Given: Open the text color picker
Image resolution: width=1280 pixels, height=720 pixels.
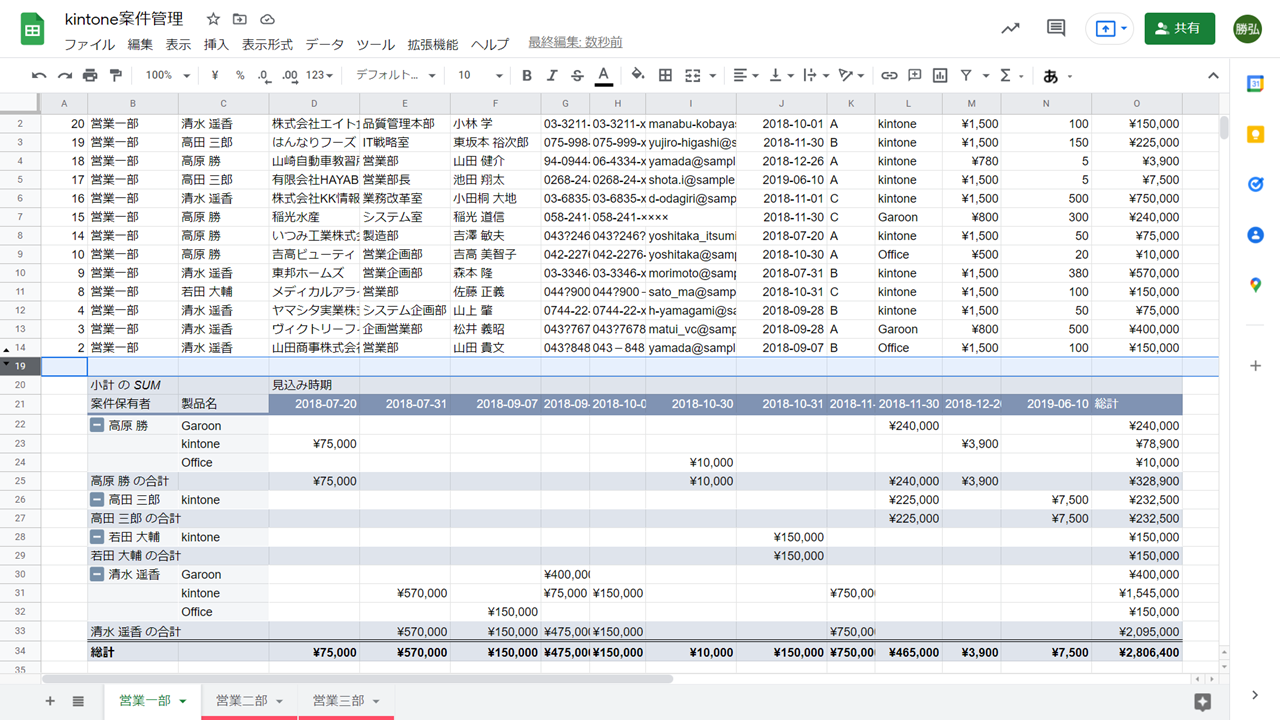Looking at the screenshot, I should click(604, 75).
